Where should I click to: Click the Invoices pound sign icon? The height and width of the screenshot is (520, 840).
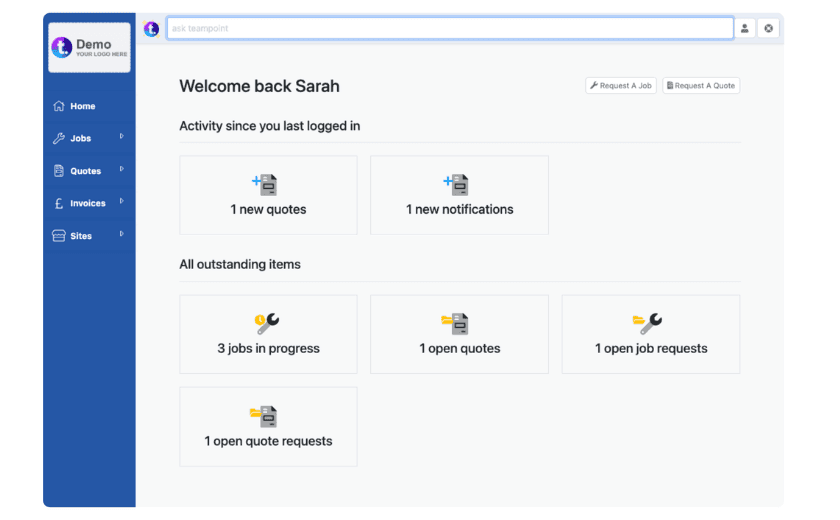click(x=59, y=204)
